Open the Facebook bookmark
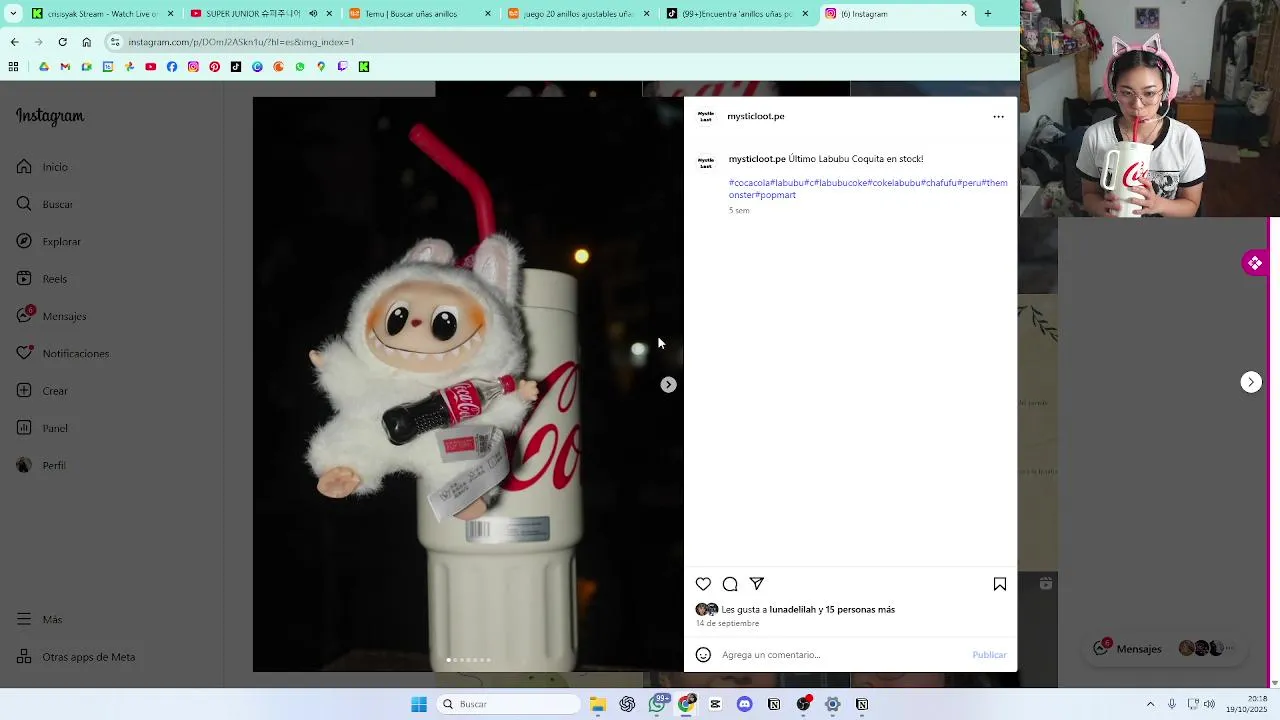The image size is (1280, 720). 172,67
